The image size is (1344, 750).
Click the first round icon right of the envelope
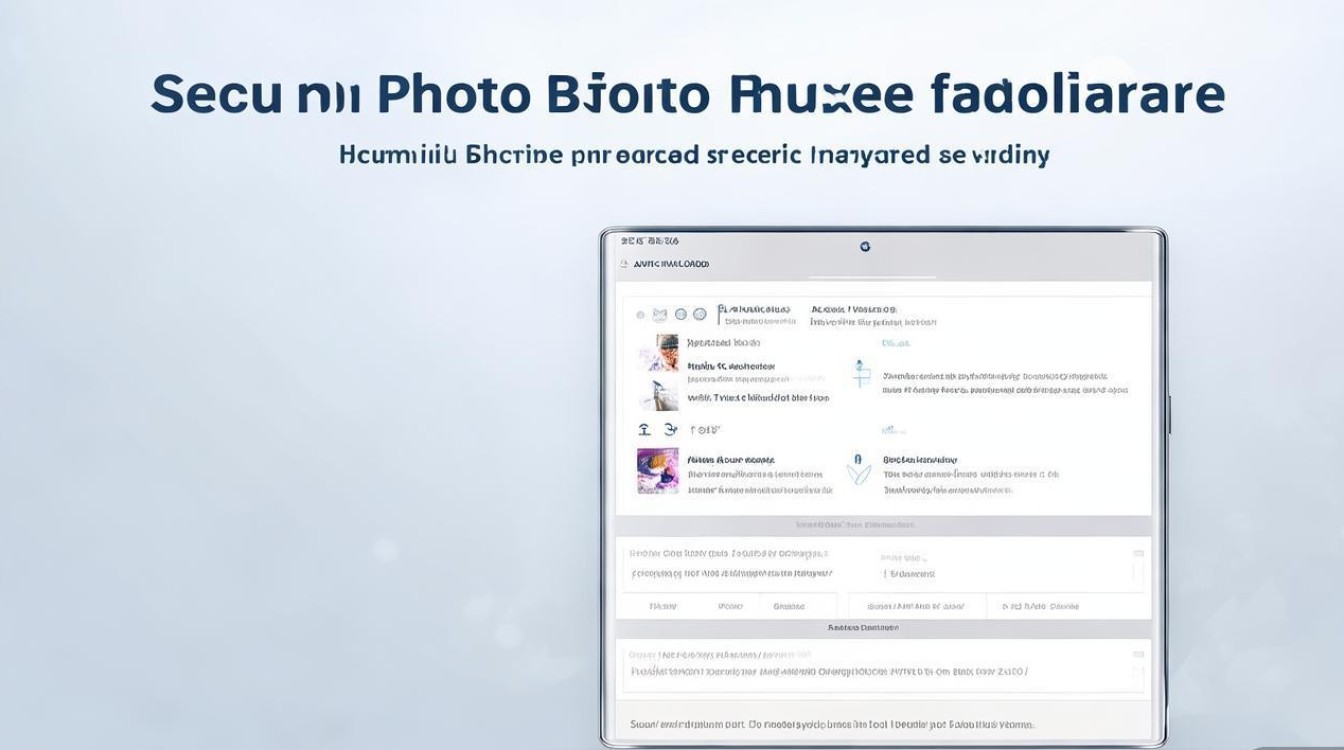681,314
